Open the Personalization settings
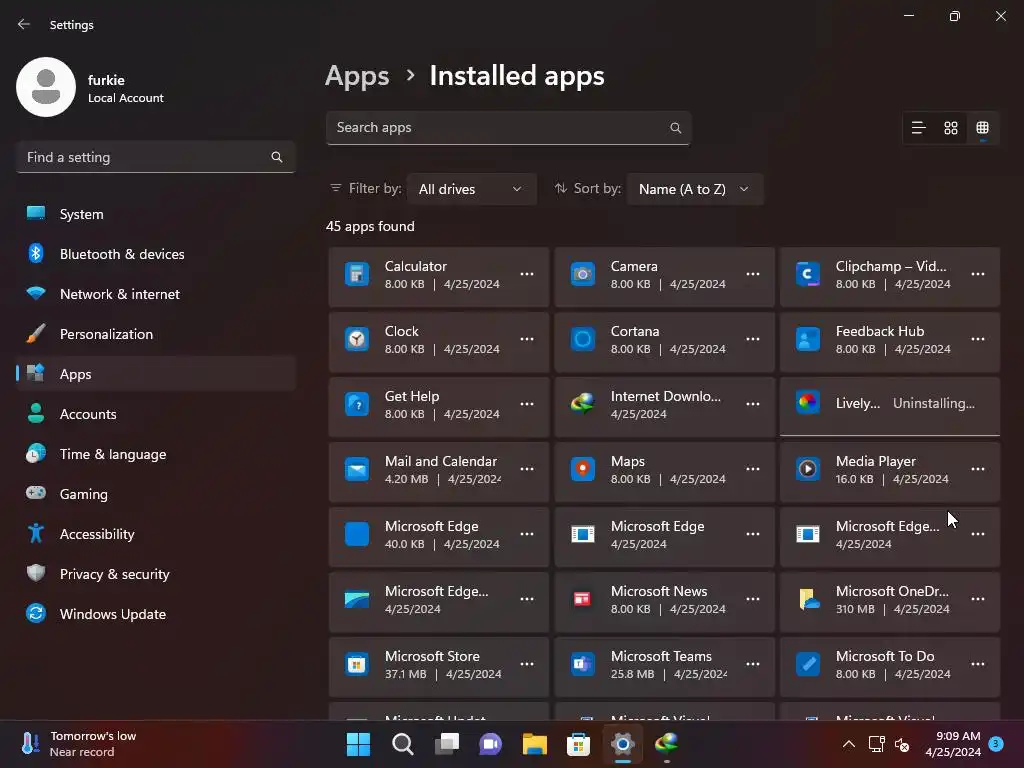Screen dimensions: 1024x768 click(x=156, y=334)
